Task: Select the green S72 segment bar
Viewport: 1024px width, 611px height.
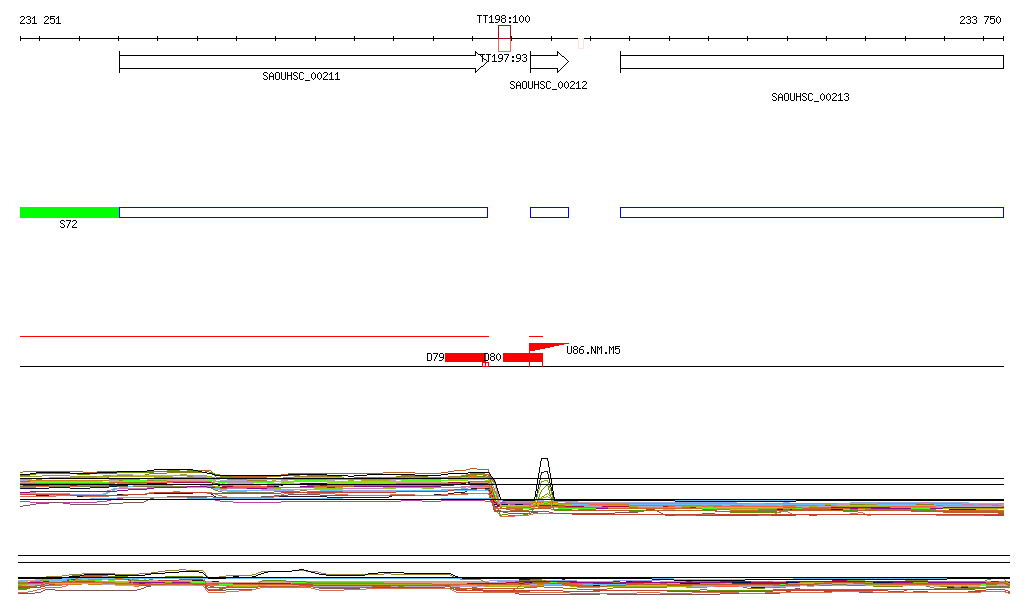Action: coord(70,212)
